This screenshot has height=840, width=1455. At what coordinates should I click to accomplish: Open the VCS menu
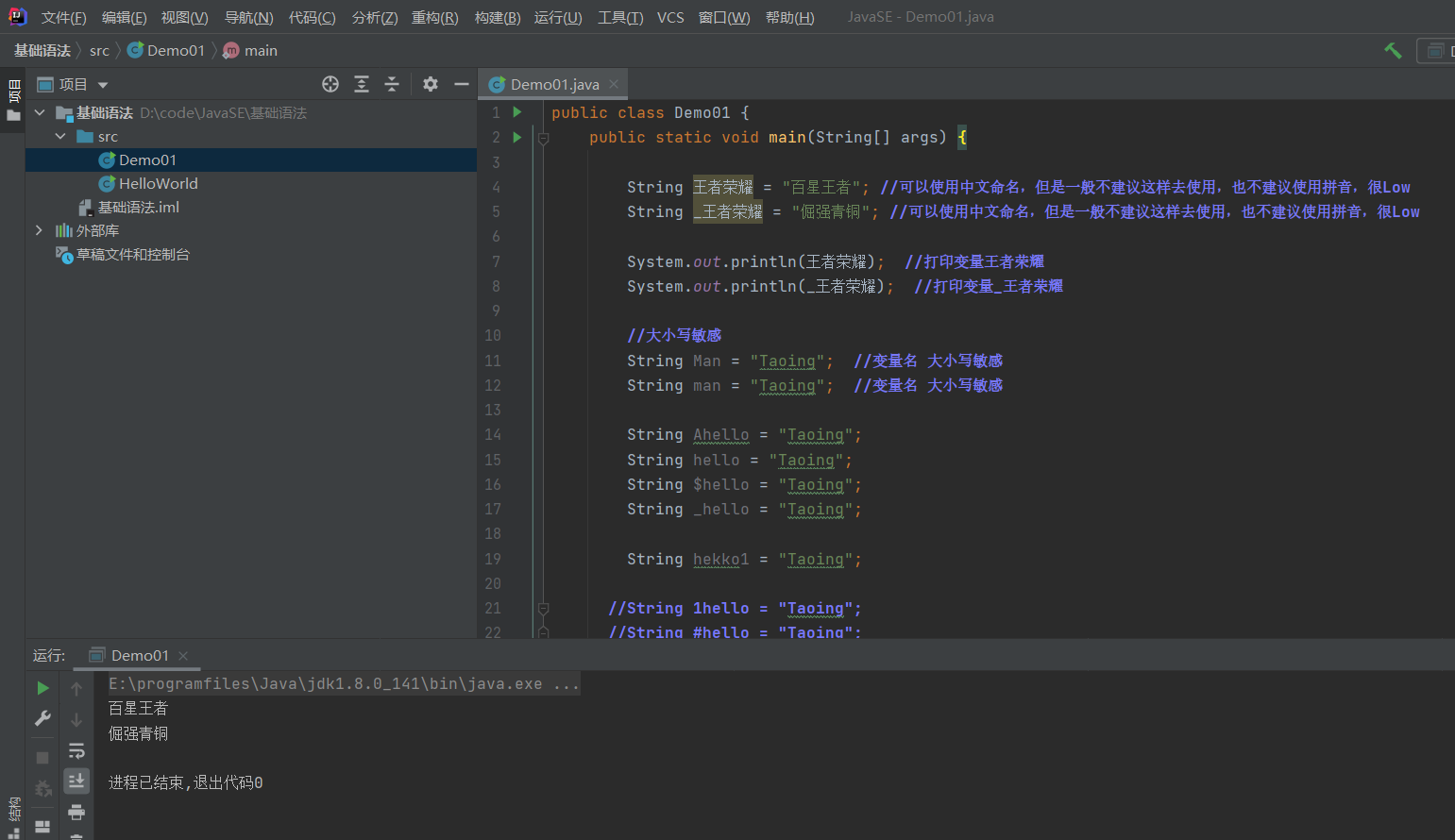pos(670,18)
